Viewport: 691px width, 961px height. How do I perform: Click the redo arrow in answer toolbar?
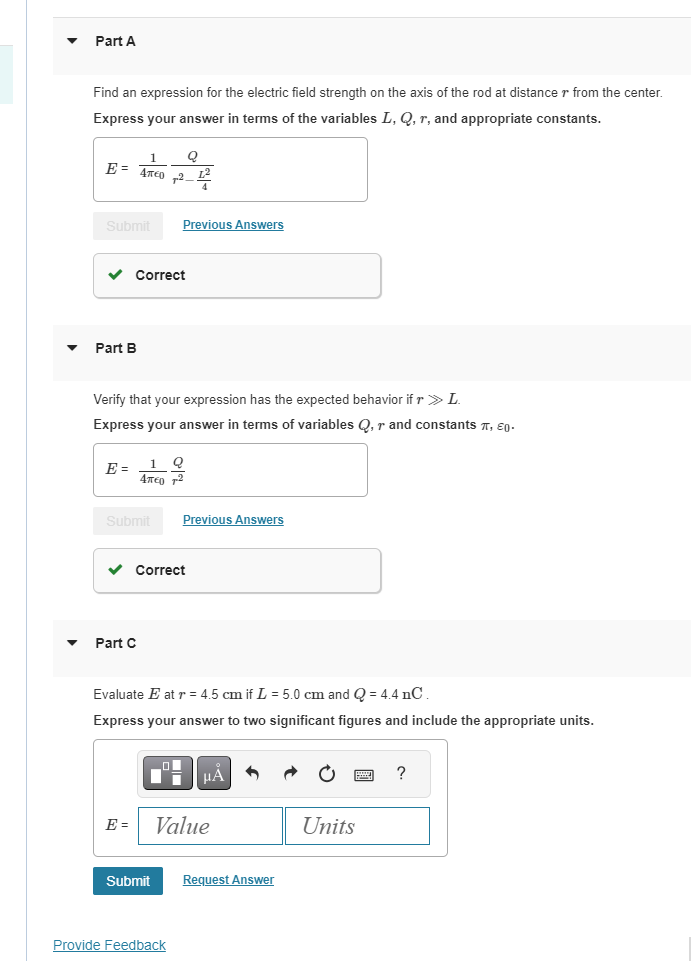pos(289,772)
